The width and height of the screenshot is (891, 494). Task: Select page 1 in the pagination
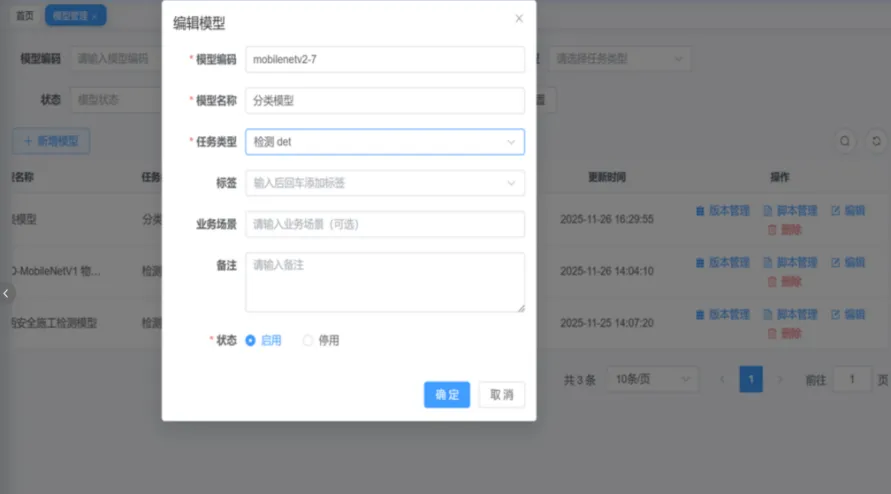coord(751,379)
